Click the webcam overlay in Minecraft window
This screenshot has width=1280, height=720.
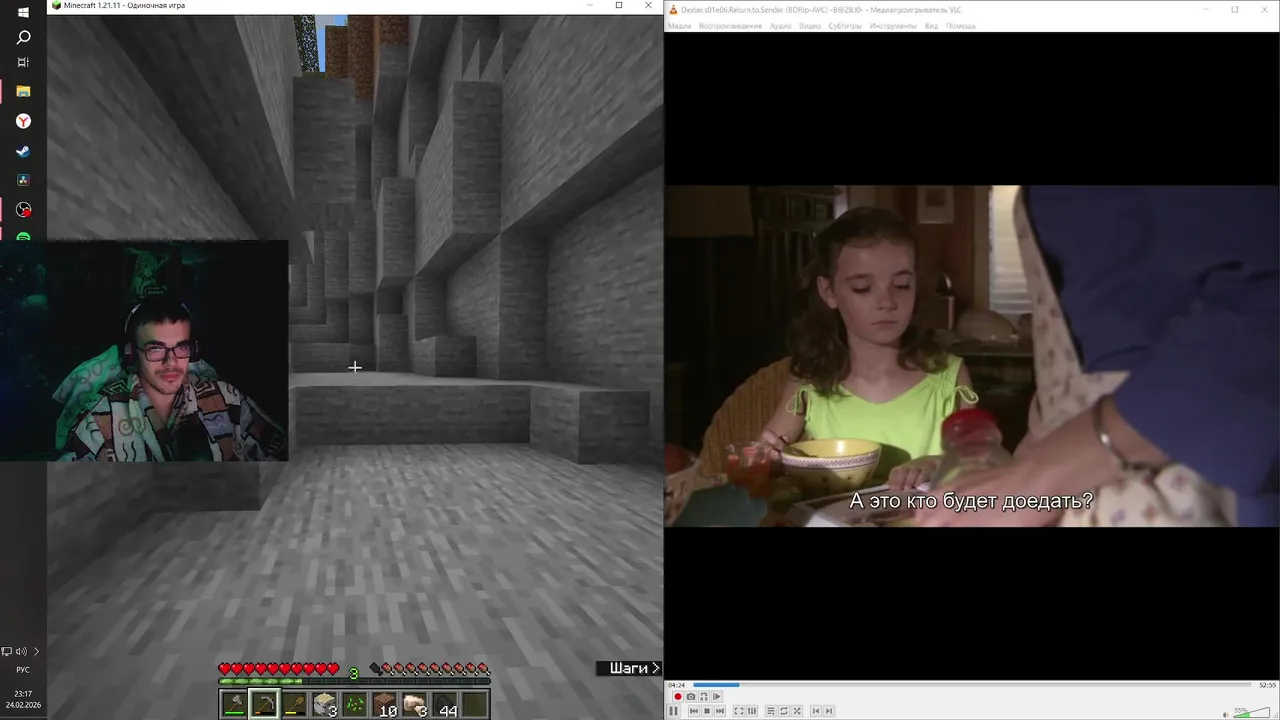[144, 350]
